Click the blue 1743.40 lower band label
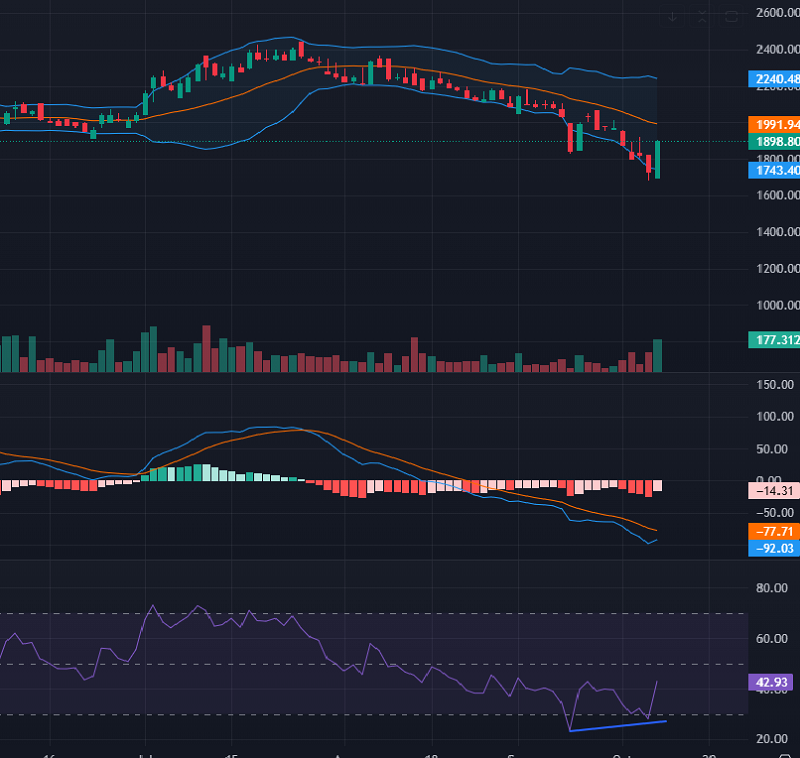800x758 pixels. pos(773,170)
